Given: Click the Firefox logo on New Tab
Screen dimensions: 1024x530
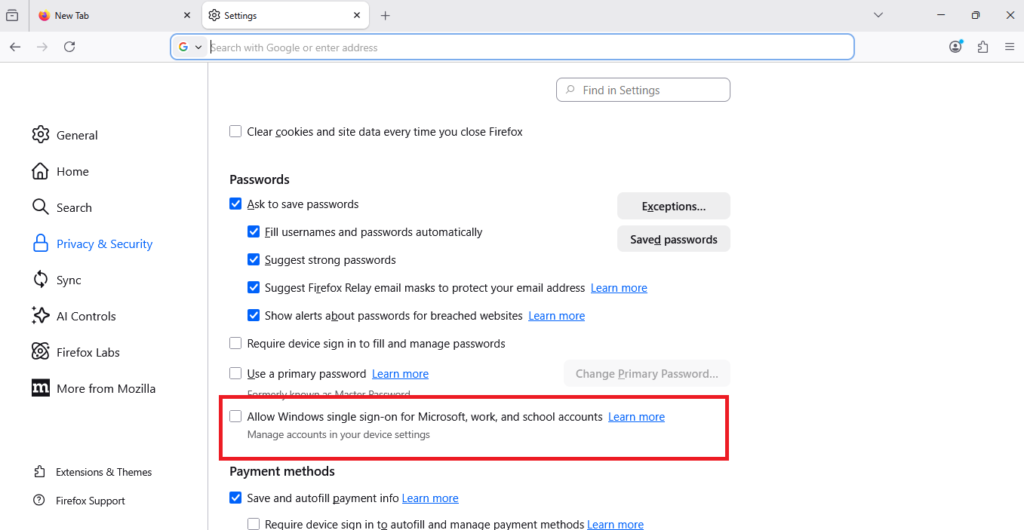Looking at the screenshot, I should tap(44, 16).
